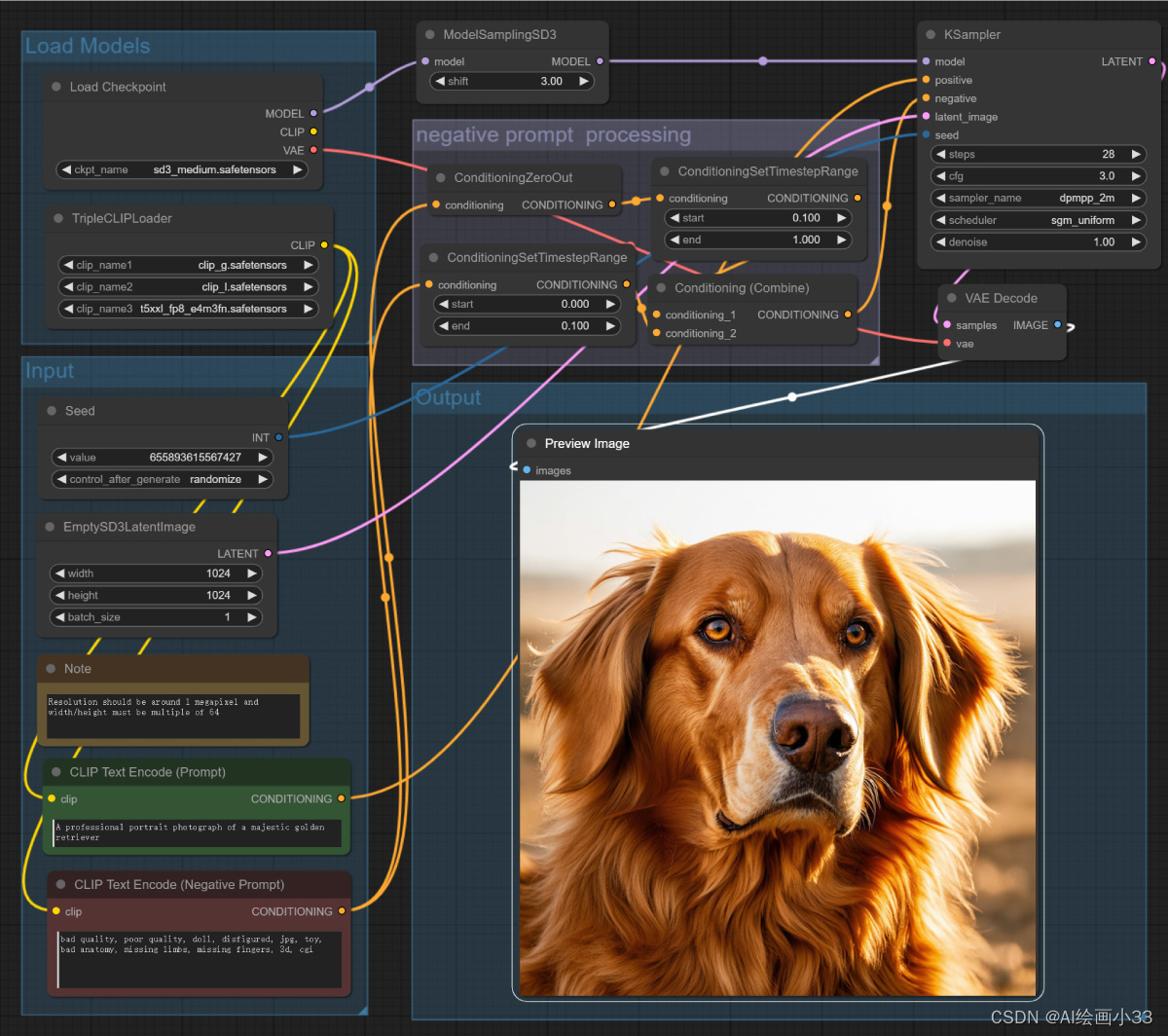The width and height of the screenshot is (1168, 1036).
Task: Click CONDITIONING output on CLIP Text Encode (Negative Prompt)
Action: tap(342, 911)
